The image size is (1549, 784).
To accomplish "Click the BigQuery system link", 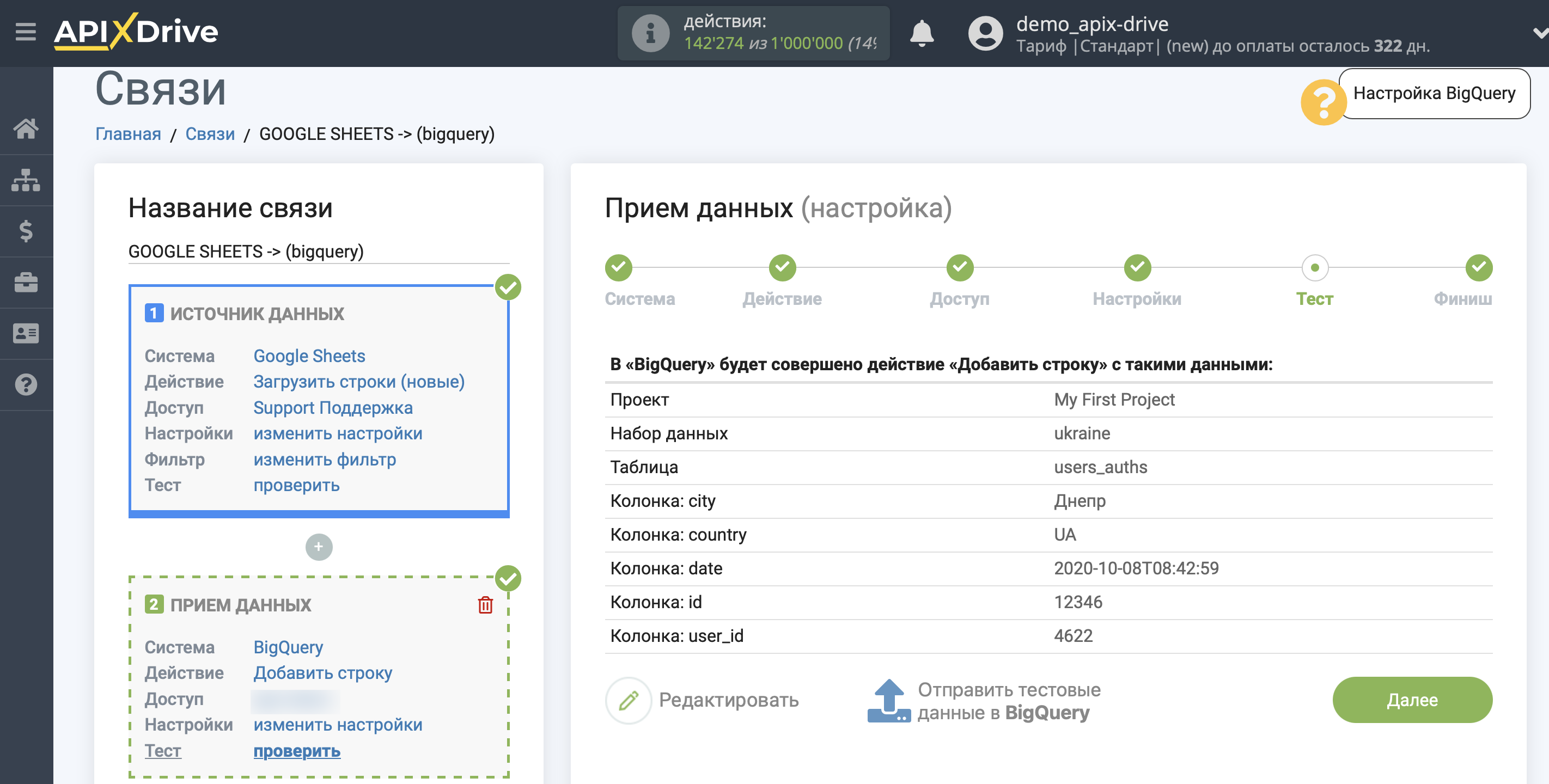I will pos(288,647).
